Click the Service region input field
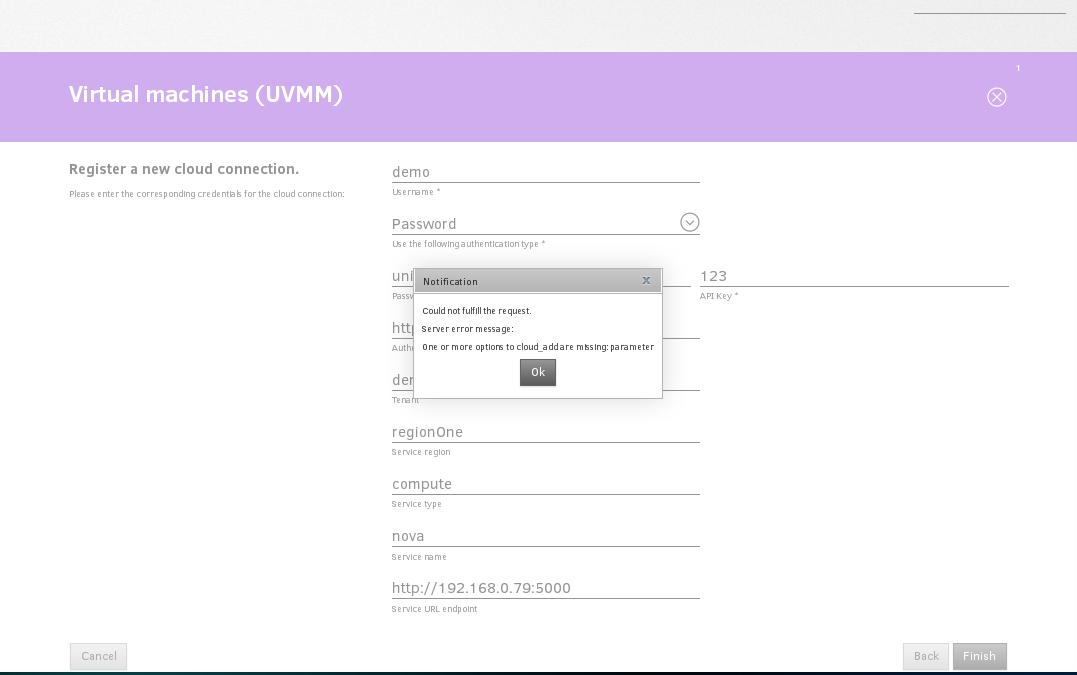Screen dimensions: 1077x675 (545, 432)
